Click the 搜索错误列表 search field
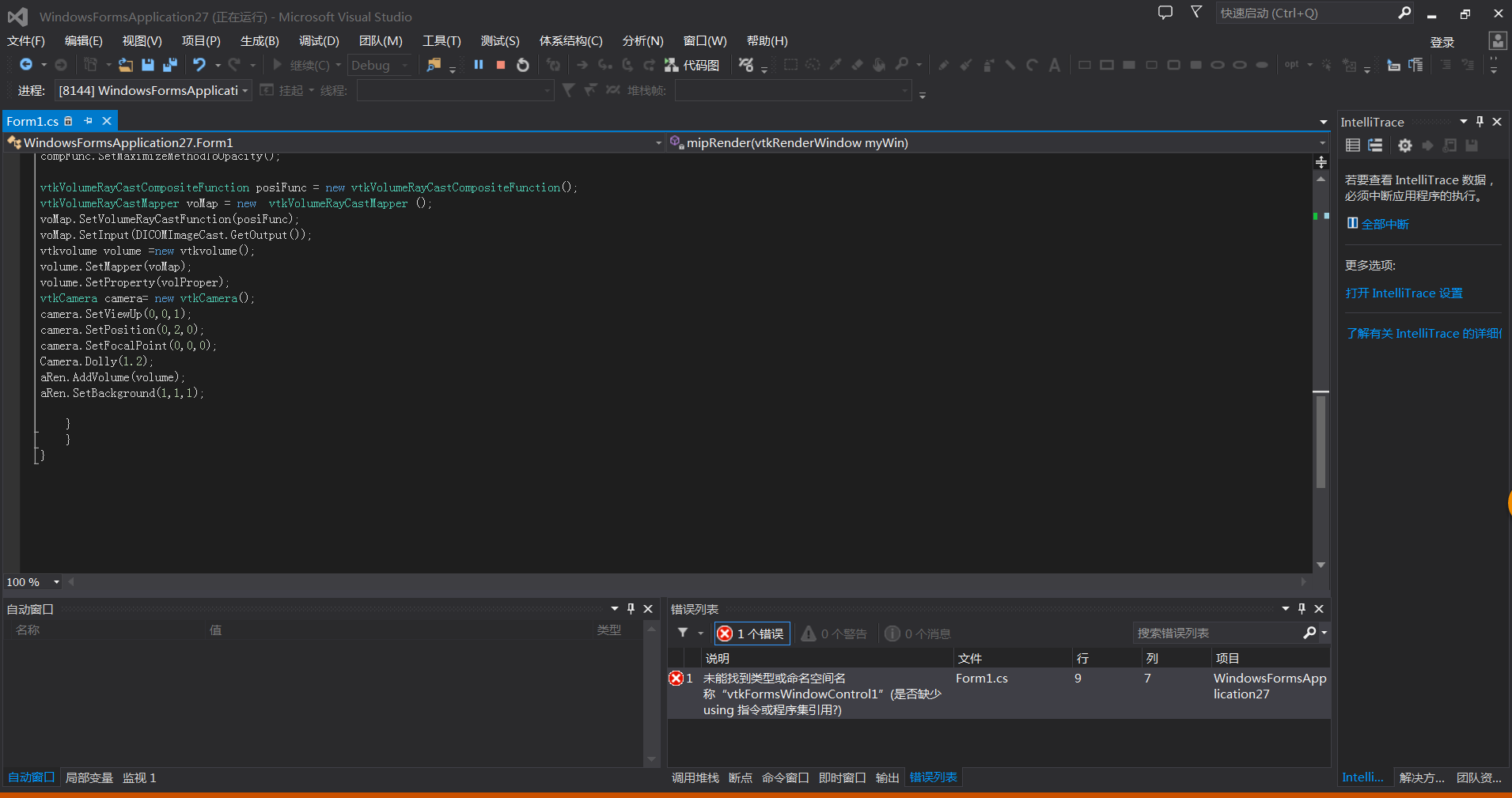 pyautogui.click(x=1217, y=633)
